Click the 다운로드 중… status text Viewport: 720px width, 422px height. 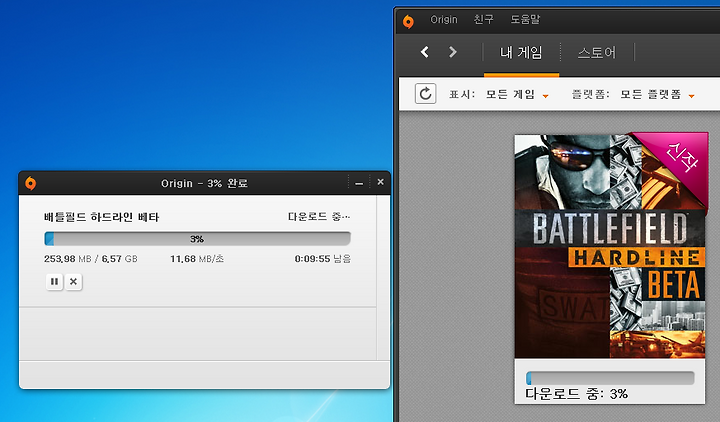(x=319, y=216)
